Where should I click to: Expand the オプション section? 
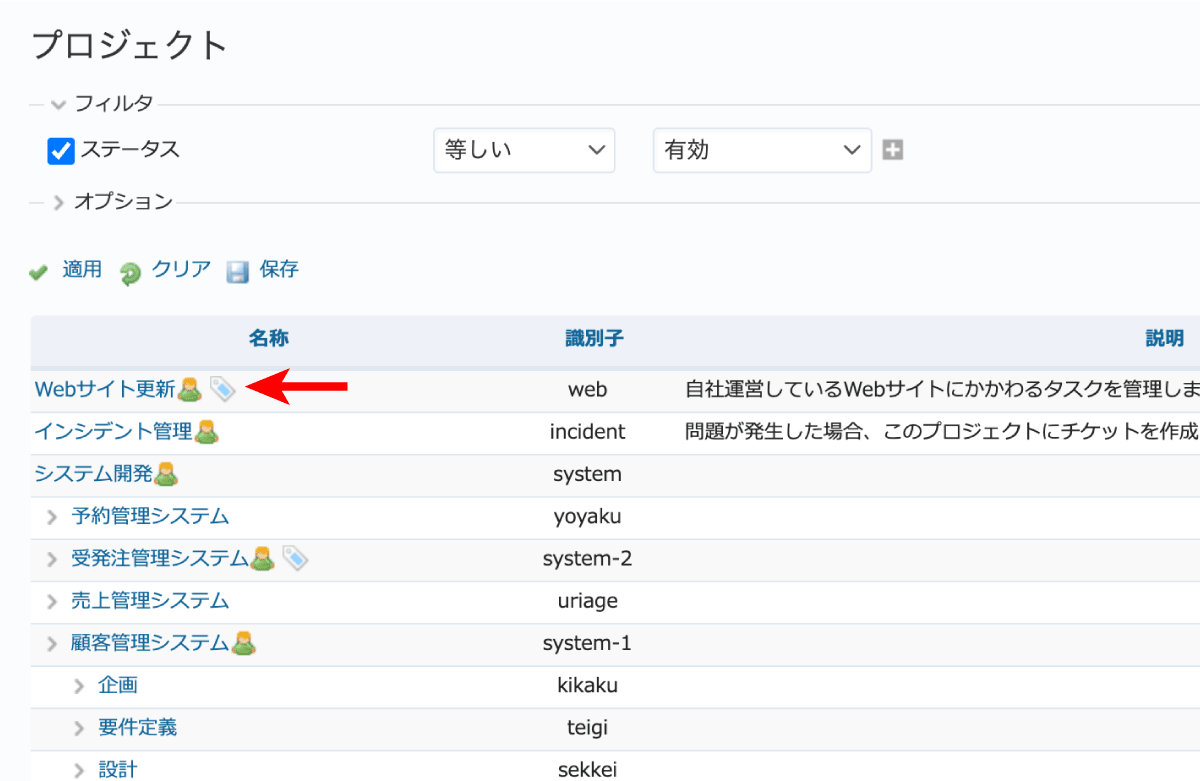[59, 203]
